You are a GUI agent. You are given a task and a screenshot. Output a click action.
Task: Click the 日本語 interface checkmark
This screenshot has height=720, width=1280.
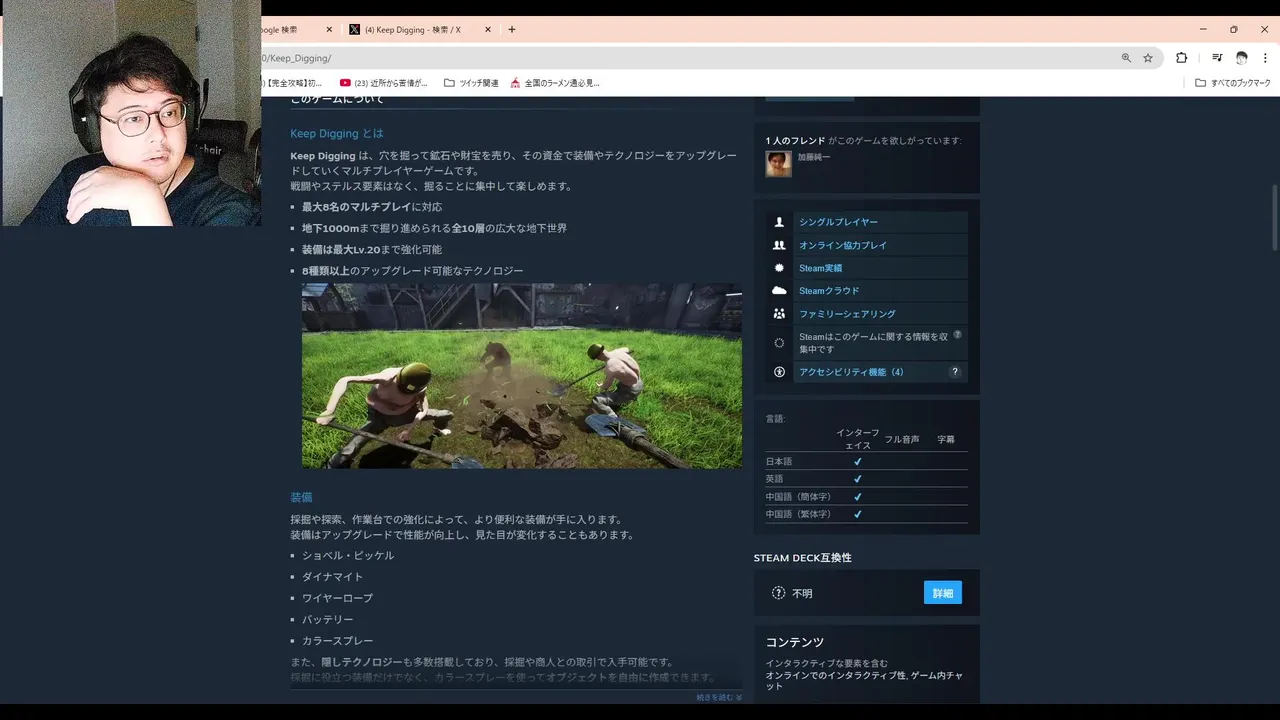857,462
